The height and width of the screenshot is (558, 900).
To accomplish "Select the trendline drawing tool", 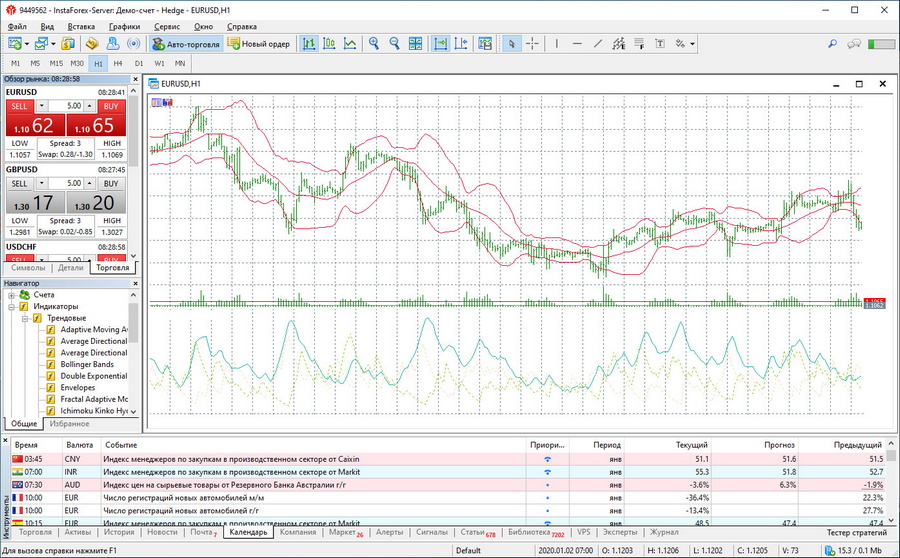I will (x=598, y=44).
